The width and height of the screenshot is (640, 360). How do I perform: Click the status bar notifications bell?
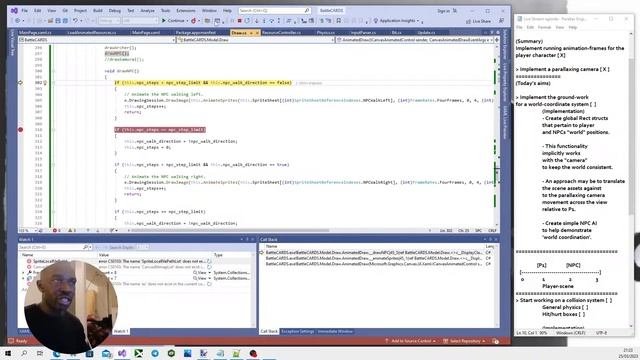(x=496, y=341)
